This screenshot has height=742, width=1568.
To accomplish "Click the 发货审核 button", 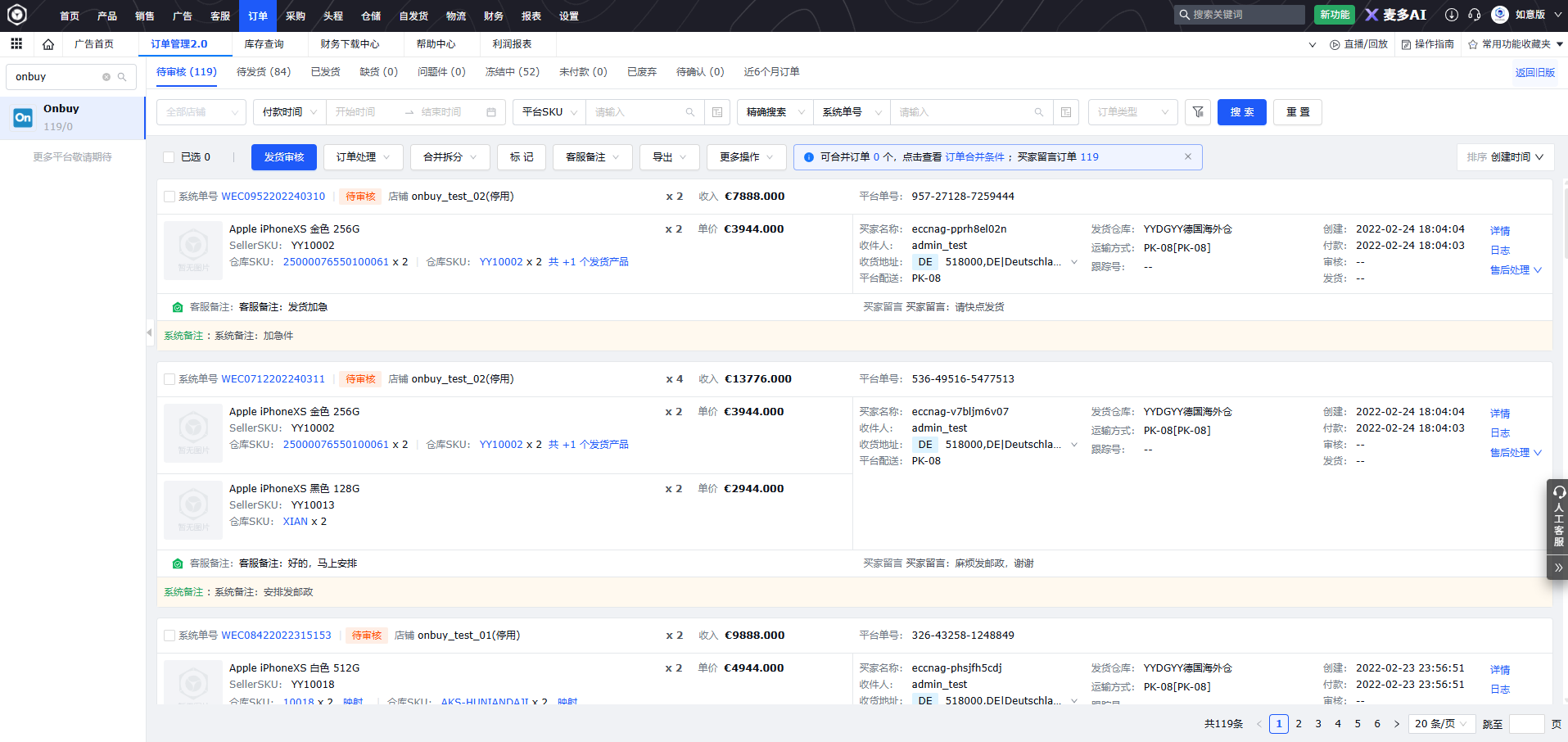I will 284,157.
